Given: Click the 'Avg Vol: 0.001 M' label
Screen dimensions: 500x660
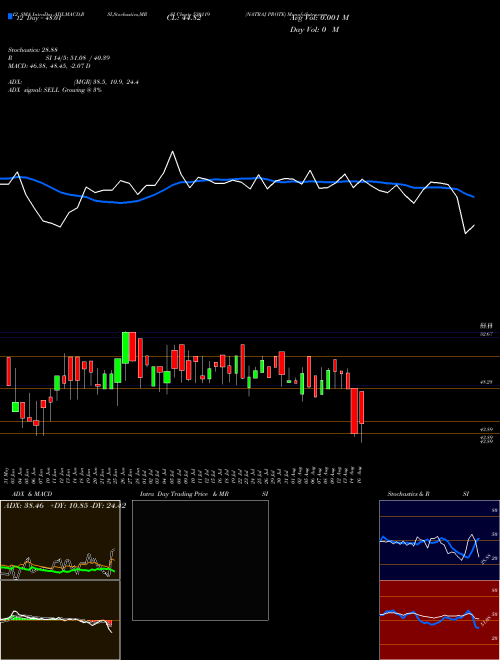Looking at the screenshot, I should click(319, 18).
